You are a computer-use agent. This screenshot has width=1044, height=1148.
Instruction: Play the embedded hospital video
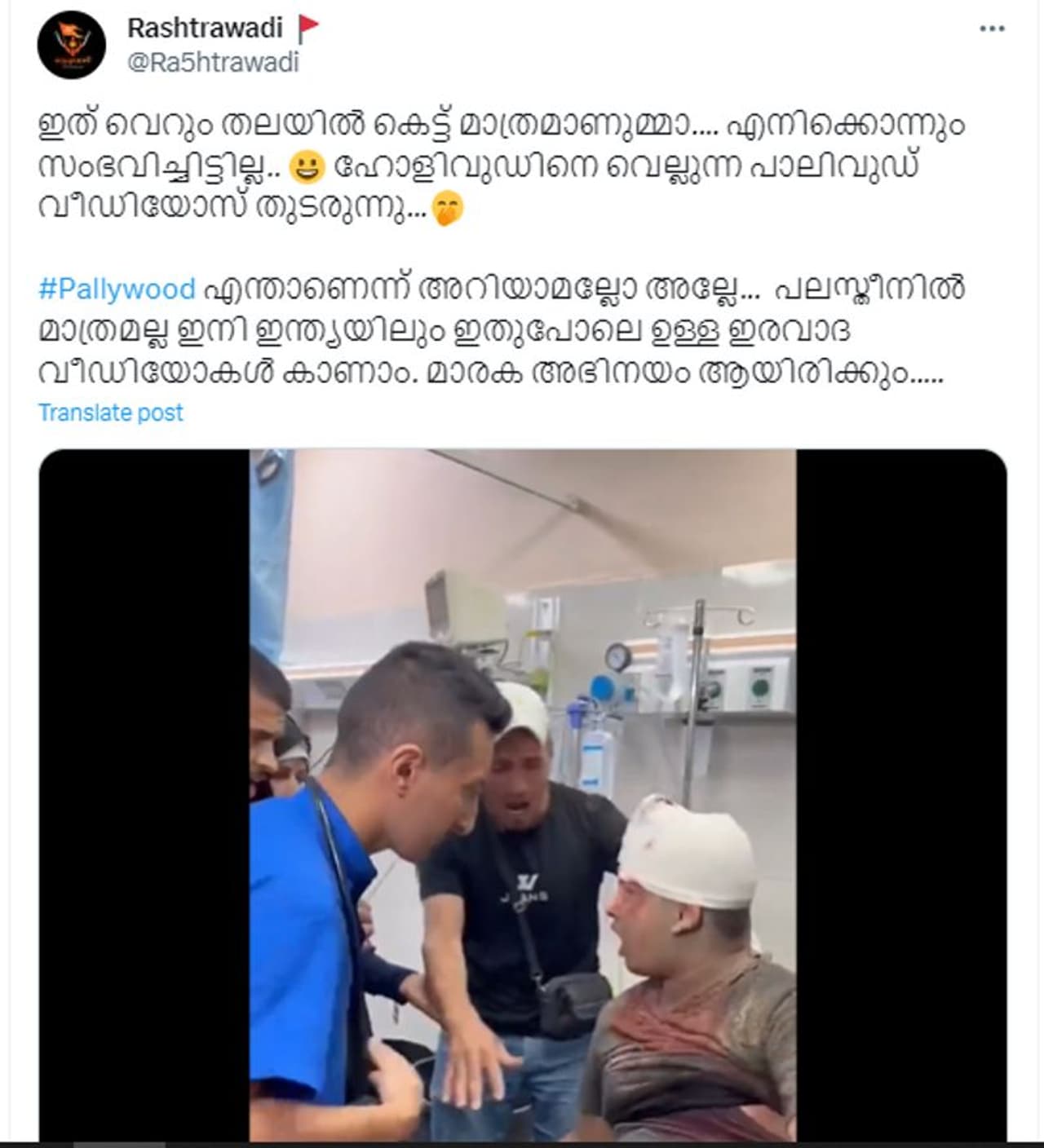click(522, 795)
